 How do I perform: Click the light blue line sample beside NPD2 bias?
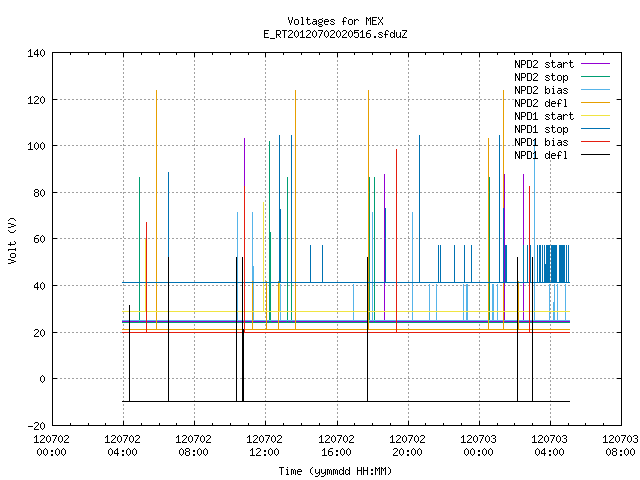point(596,89)
